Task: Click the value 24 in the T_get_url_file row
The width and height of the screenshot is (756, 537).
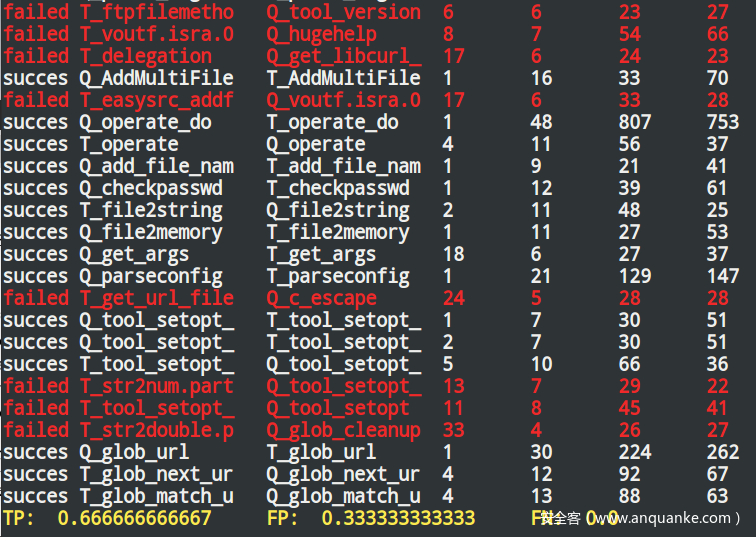Action: (x=454, y=298)
